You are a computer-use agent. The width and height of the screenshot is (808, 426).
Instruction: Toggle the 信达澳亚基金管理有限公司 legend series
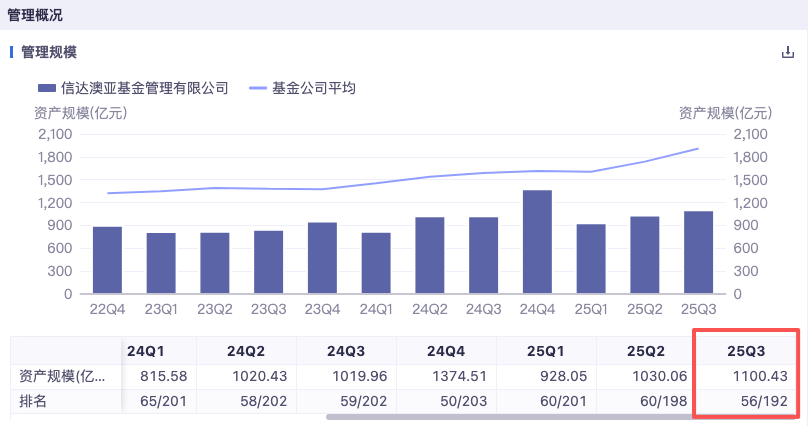(133, 88)
